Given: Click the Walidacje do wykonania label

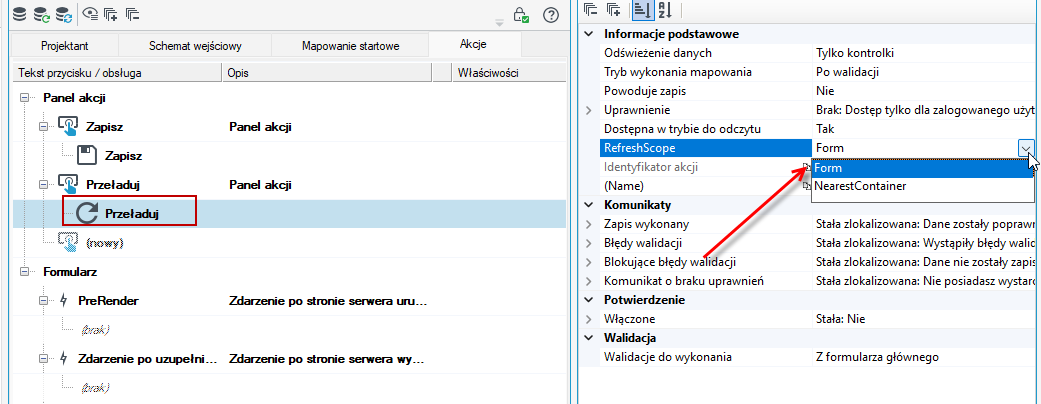Looking at the screenshot, I should (668, 357).
